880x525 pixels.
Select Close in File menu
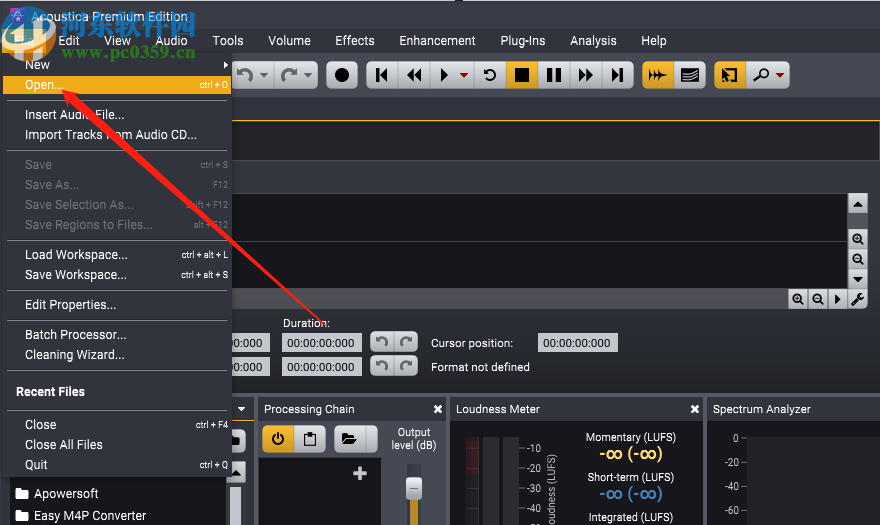click(x=117, y=425)
